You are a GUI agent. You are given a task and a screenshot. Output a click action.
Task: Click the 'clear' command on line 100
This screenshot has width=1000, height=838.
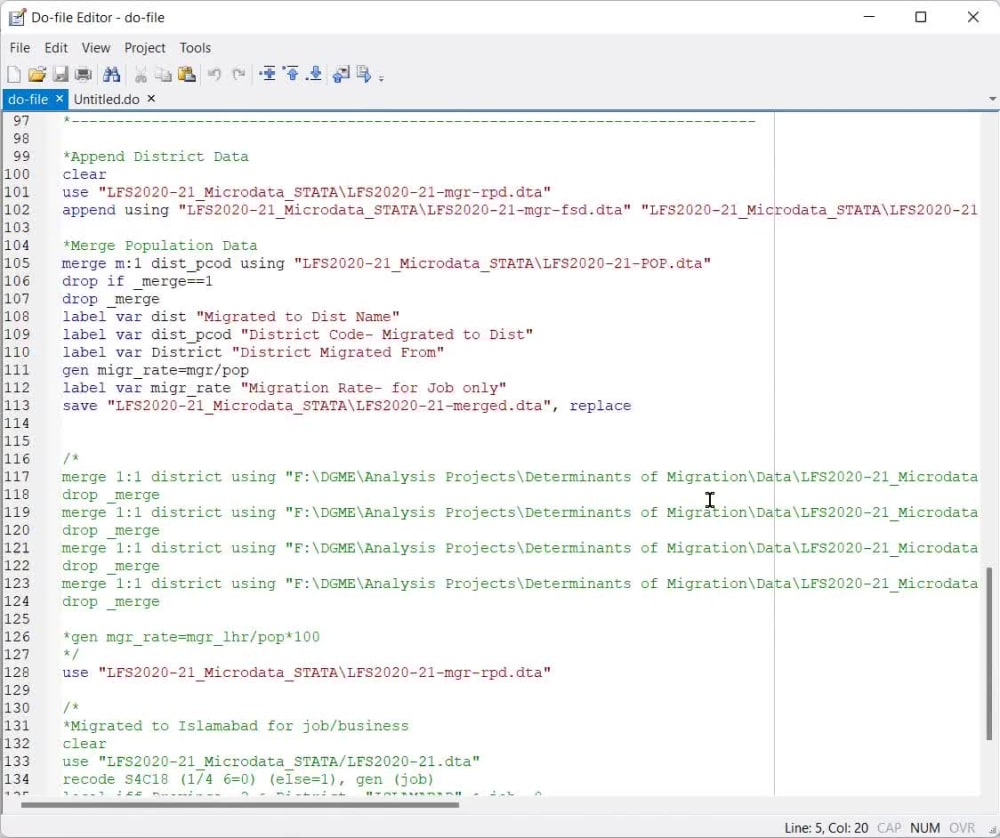(x=84, y=175)
